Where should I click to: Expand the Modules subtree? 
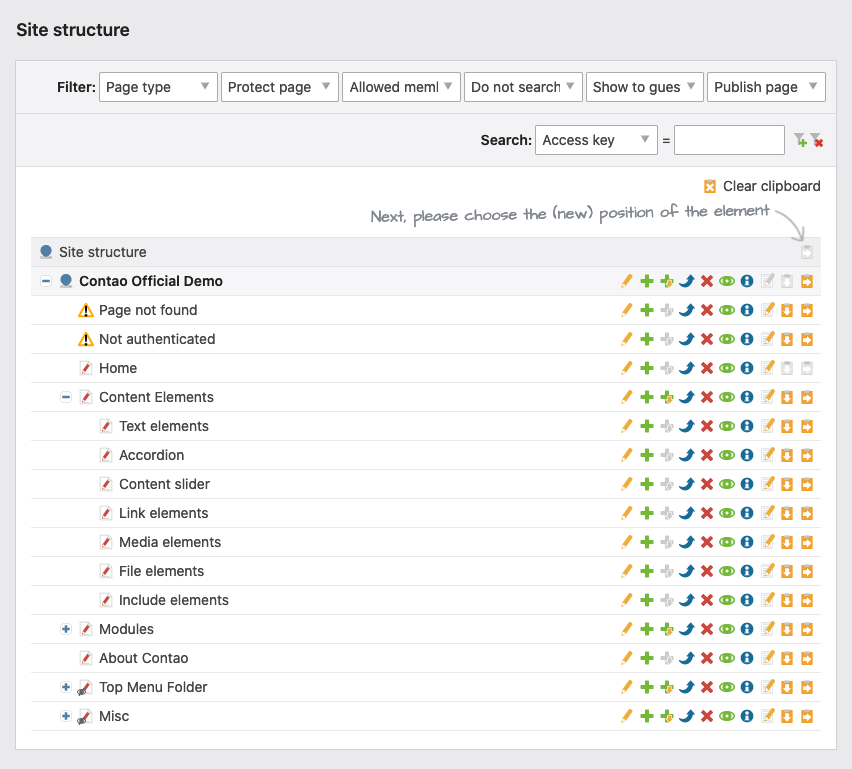point(66,629)
